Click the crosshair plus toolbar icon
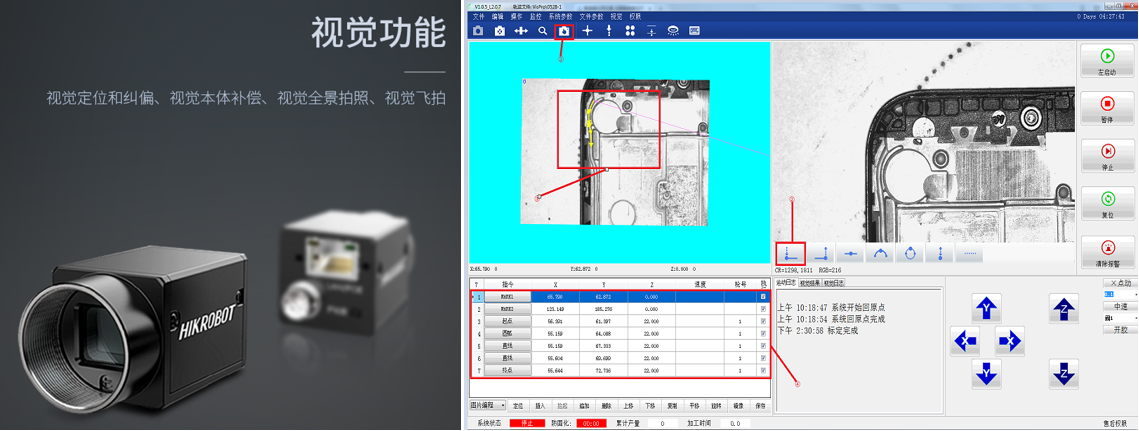Screen dimensions: 1139x431 pyautogui.click(x=588, y=31)
